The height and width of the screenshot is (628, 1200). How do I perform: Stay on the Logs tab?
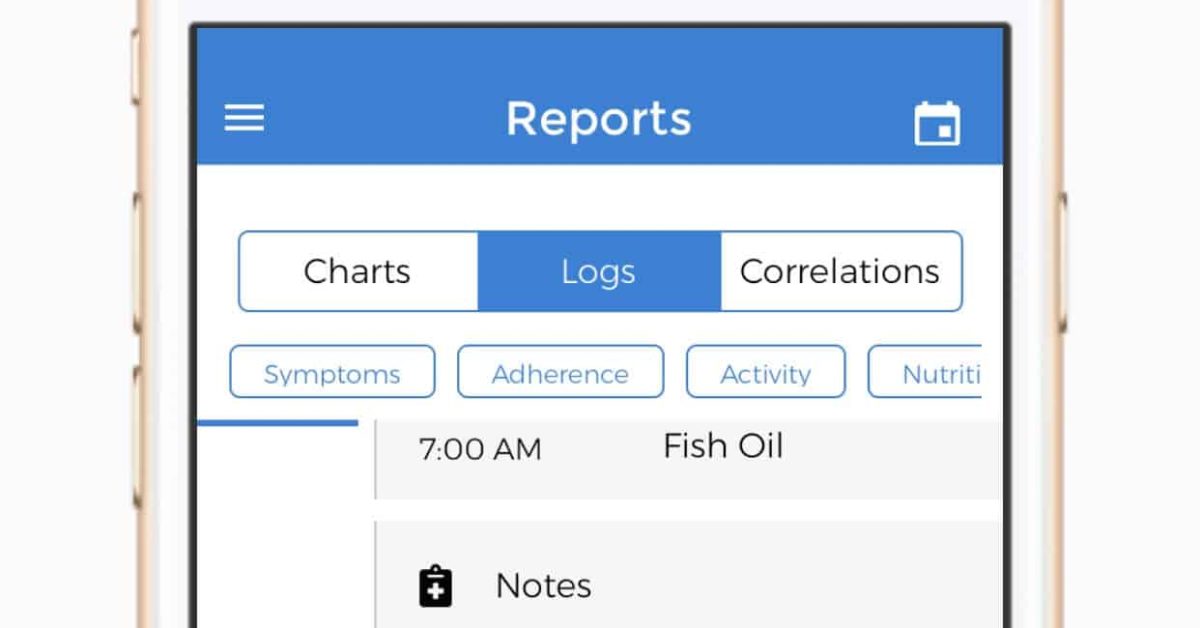[598, 271]
